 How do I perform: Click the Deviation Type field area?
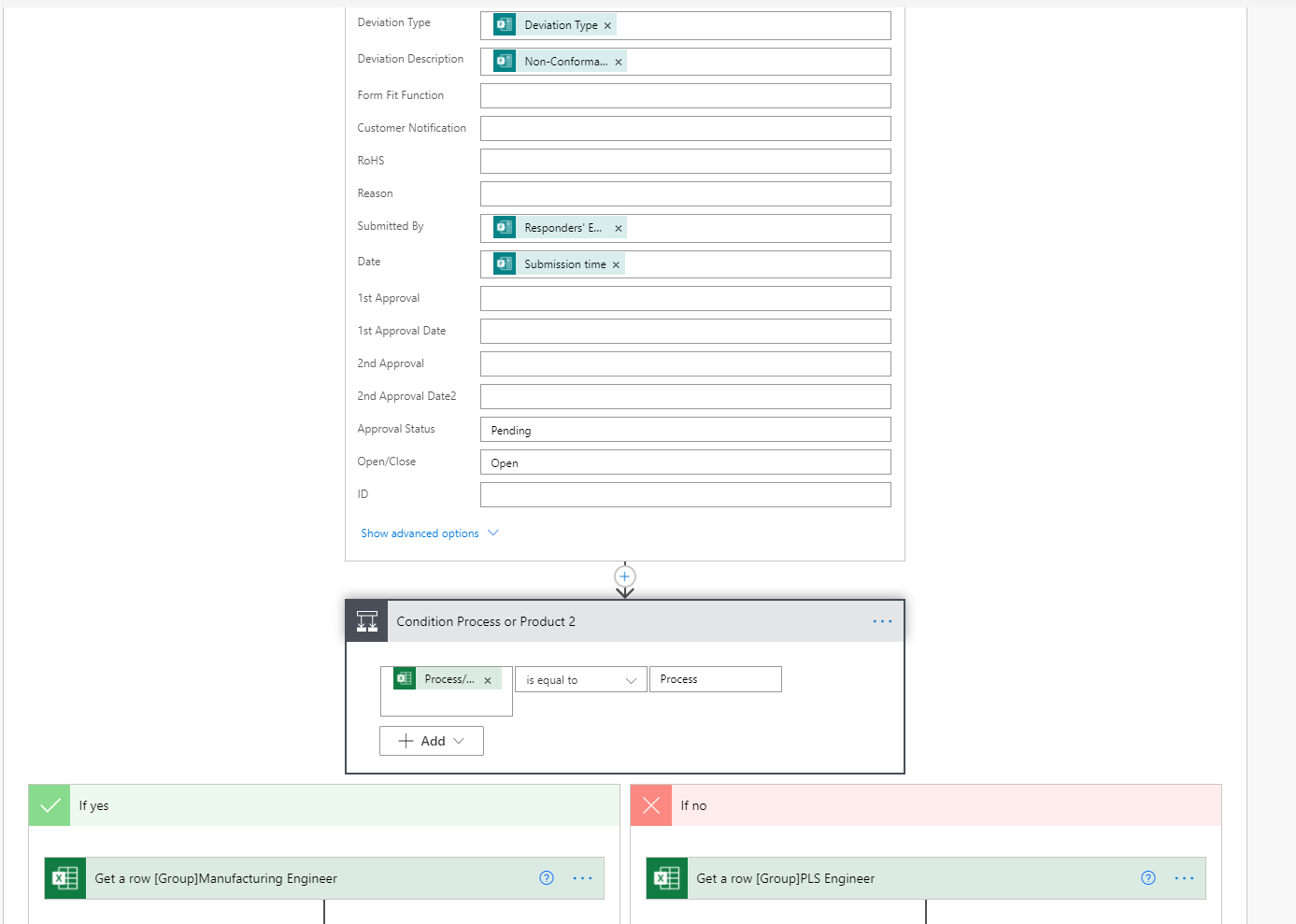coord(686,25)
